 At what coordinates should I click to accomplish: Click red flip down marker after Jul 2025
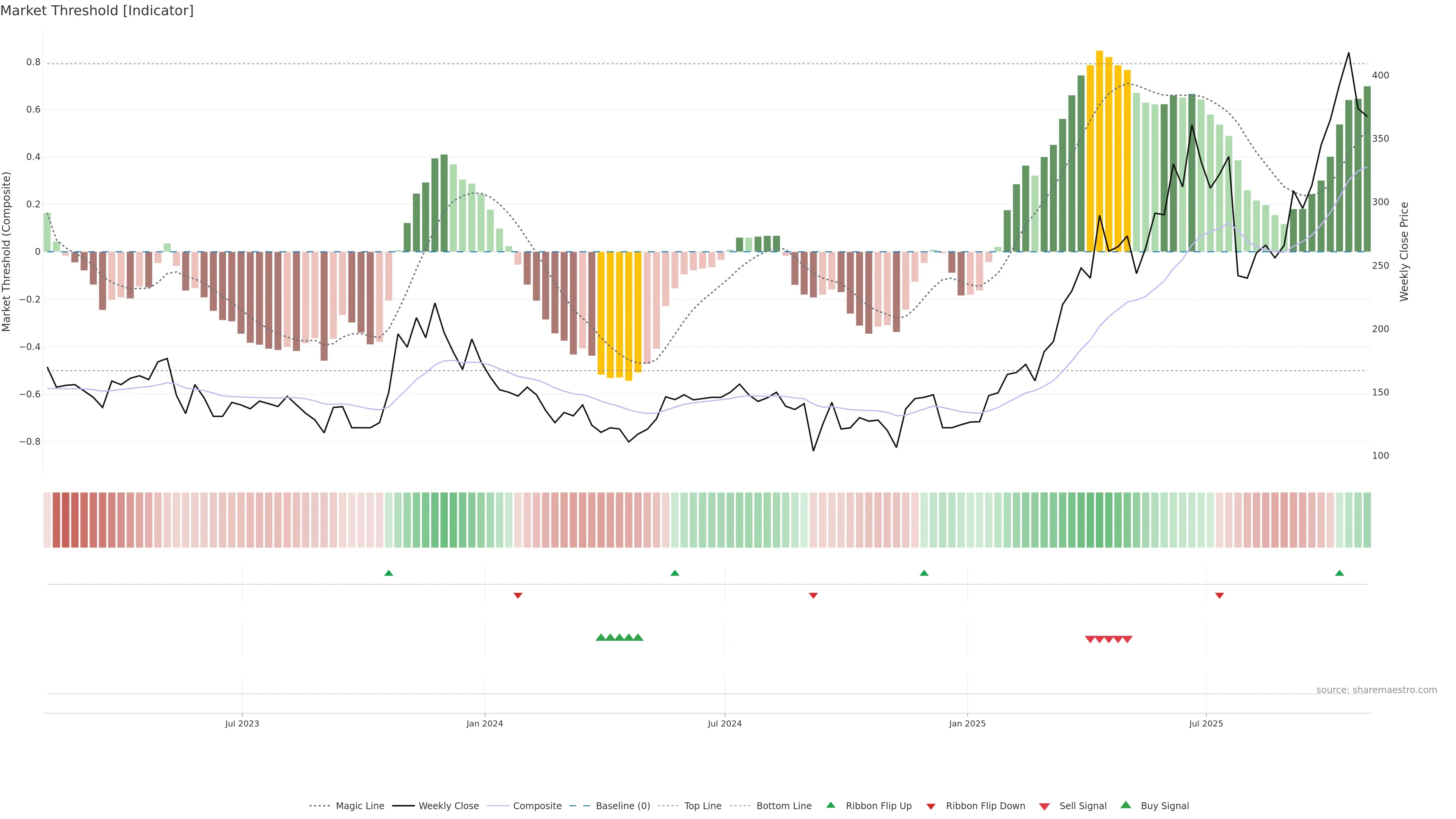tap(1219, 595)
